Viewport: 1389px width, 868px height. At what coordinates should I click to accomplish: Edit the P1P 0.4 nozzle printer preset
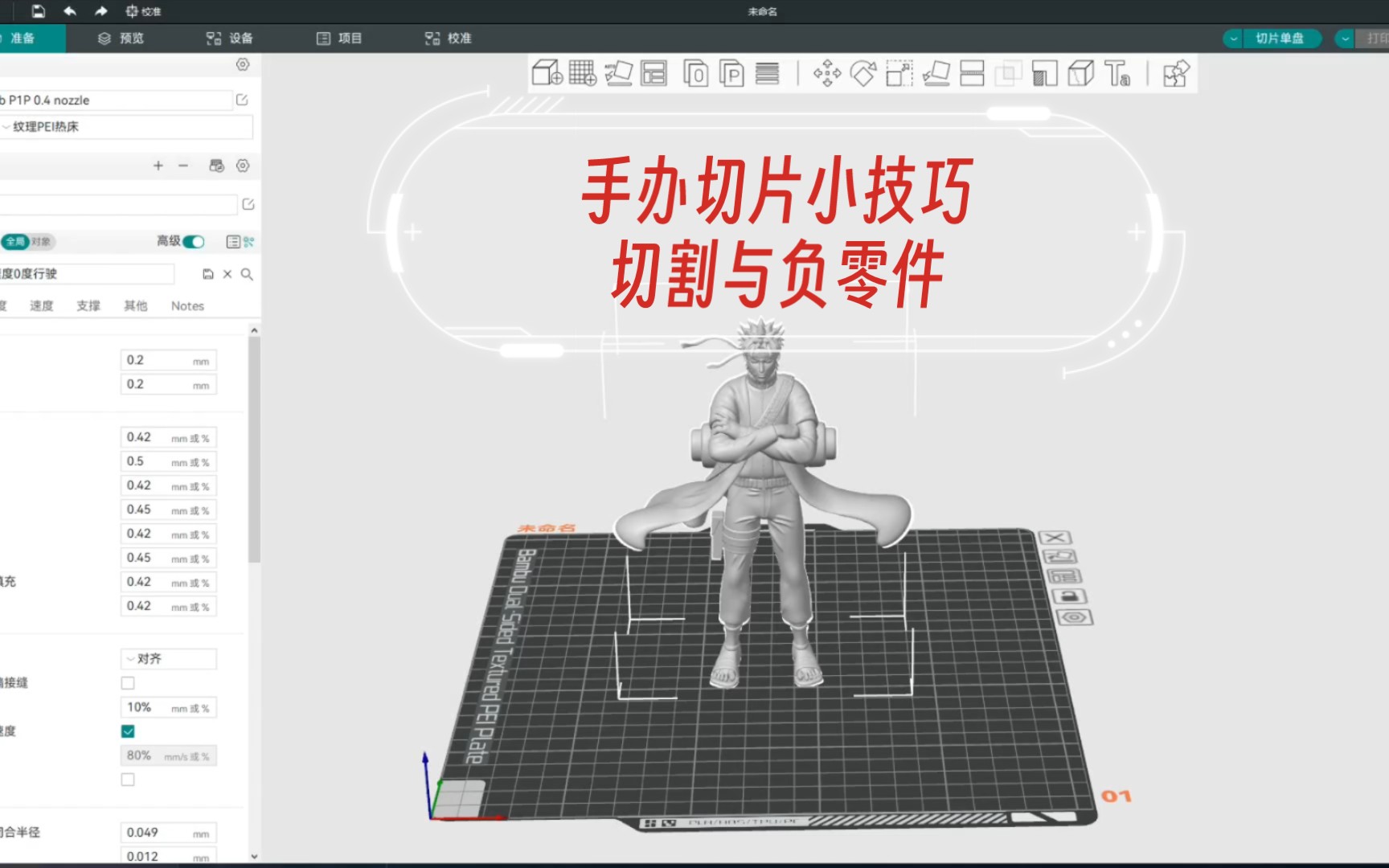tap(242, 100)
